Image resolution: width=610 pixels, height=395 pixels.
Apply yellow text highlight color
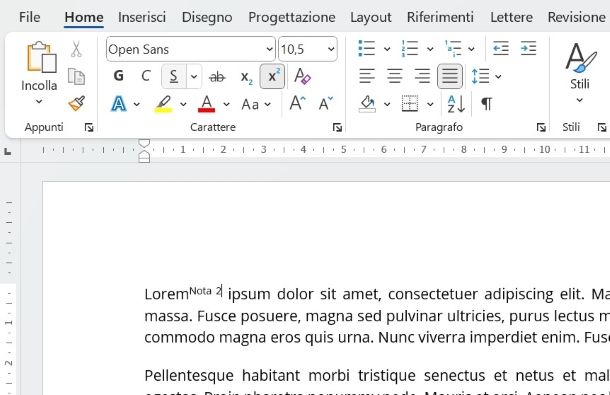pos(163,104)
